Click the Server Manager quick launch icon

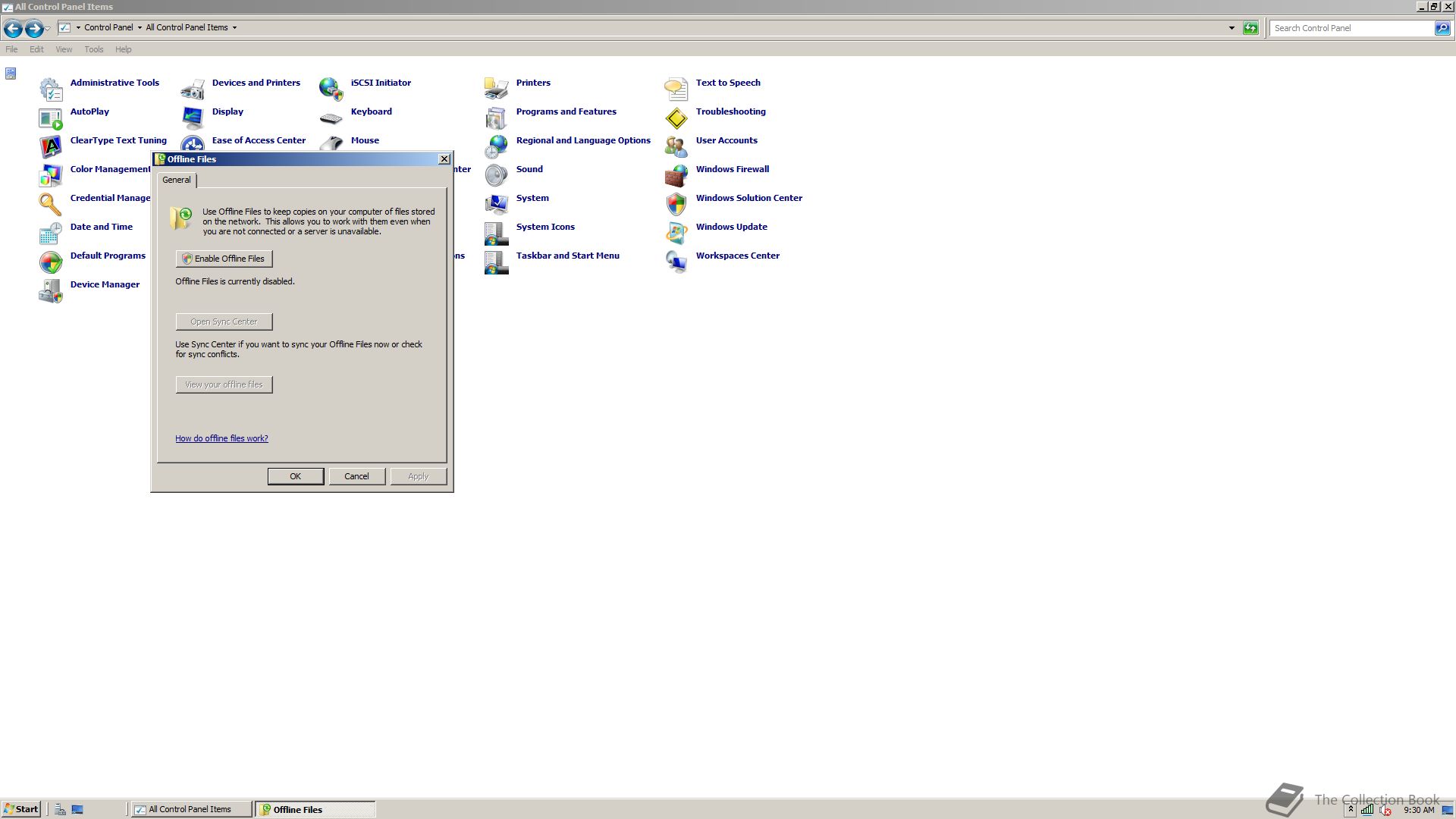point(60,809)
